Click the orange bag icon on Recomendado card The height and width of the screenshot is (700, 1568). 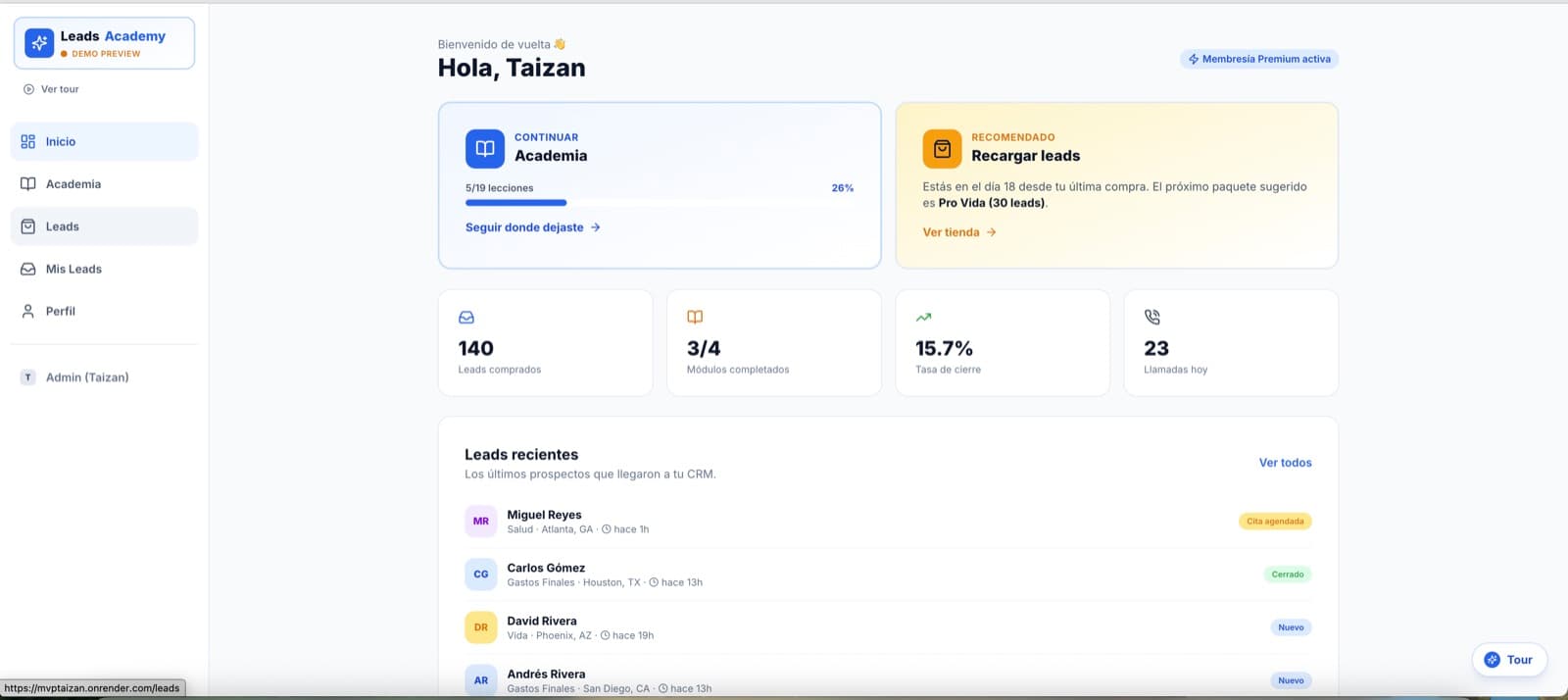942,149
